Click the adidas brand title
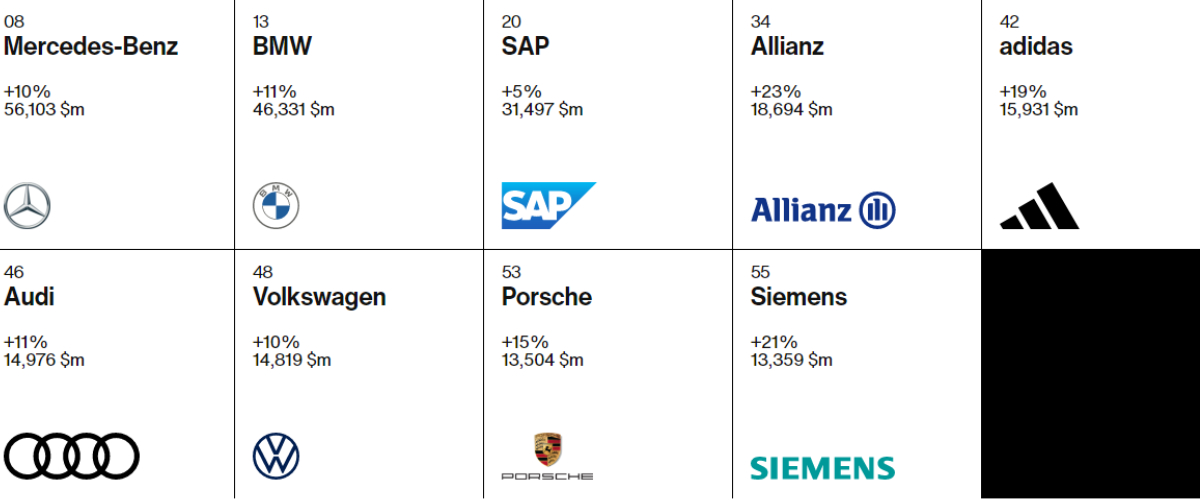 coord(1036,46)
